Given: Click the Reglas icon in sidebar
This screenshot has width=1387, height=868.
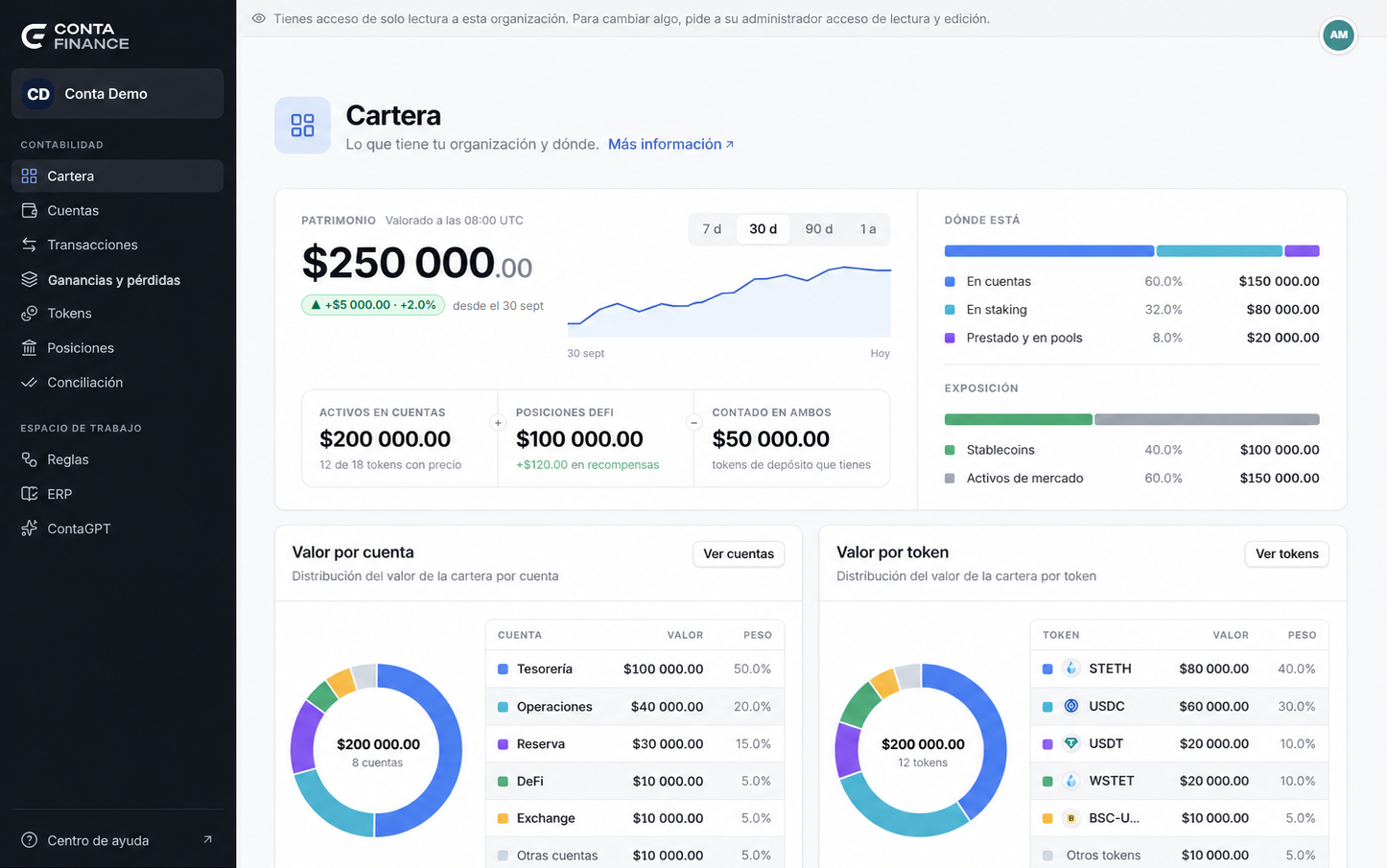Looking at the screenshot, I should [x=30, y=459].
